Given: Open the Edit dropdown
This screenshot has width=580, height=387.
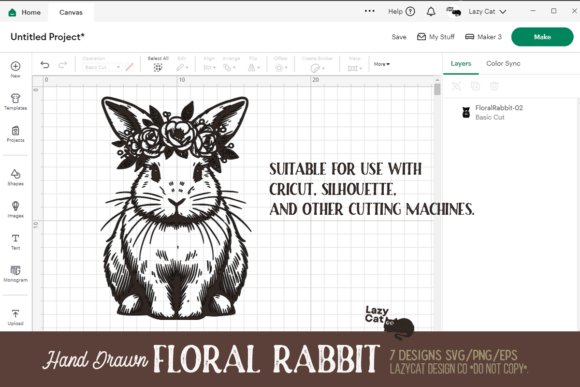Looking at the screenshot, I should 182,64.
